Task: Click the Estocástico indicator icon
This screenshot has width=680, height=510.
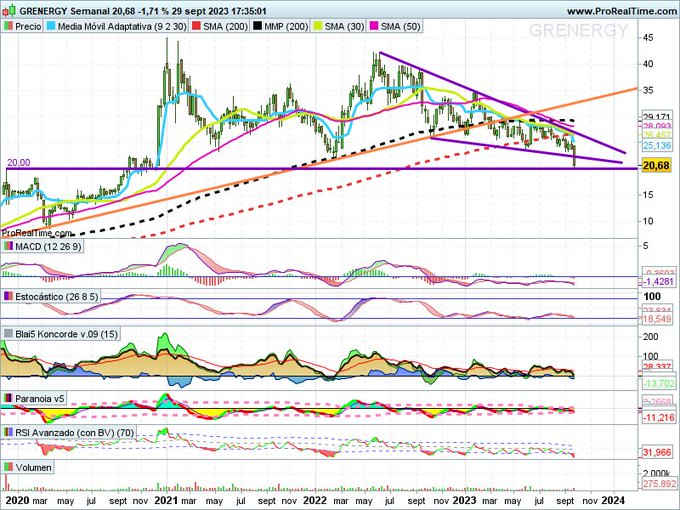Action: click(x=8, y=297)
